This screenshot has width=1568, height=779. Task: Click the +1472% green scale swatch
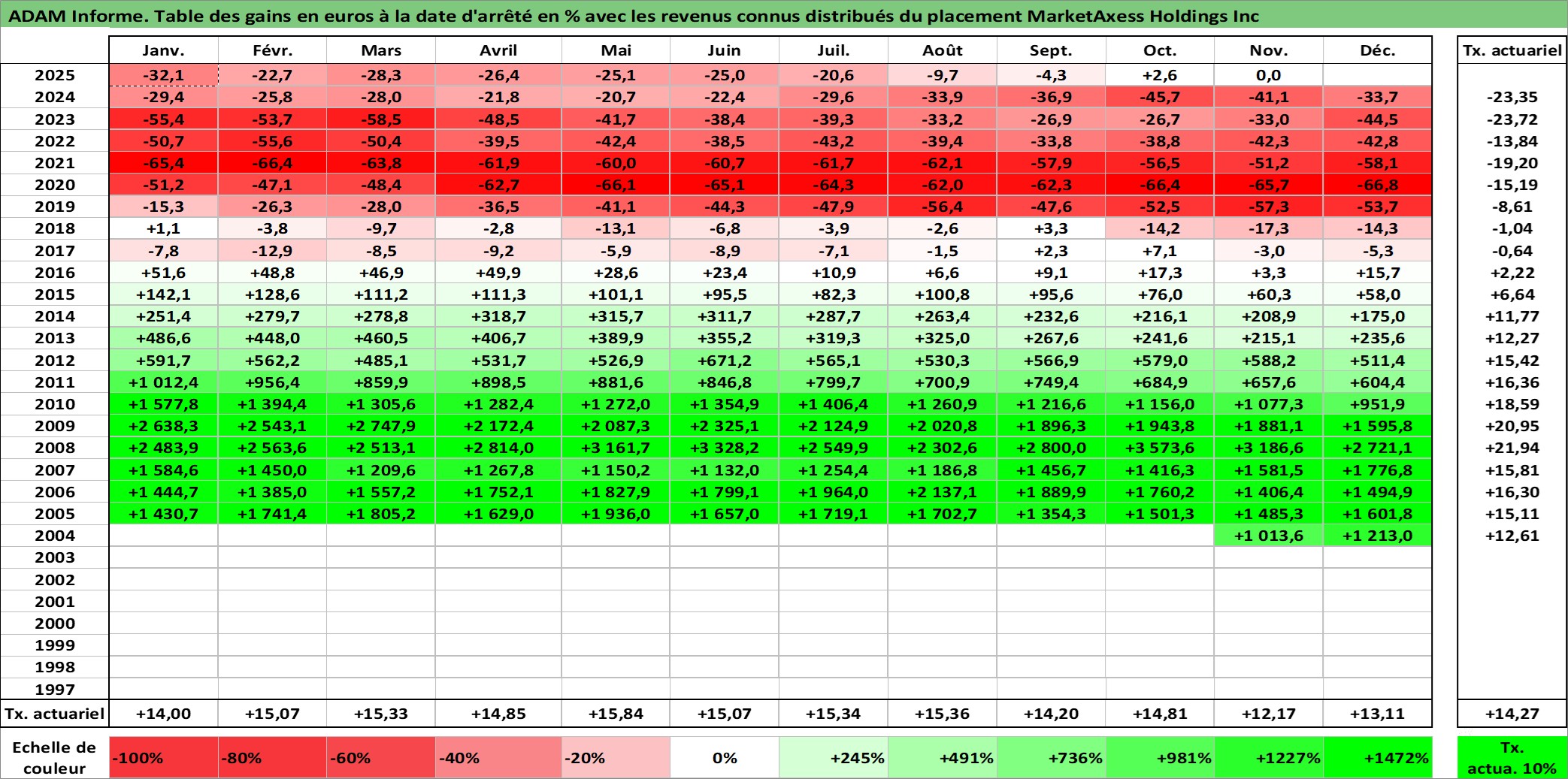(x=1377, y=757)
